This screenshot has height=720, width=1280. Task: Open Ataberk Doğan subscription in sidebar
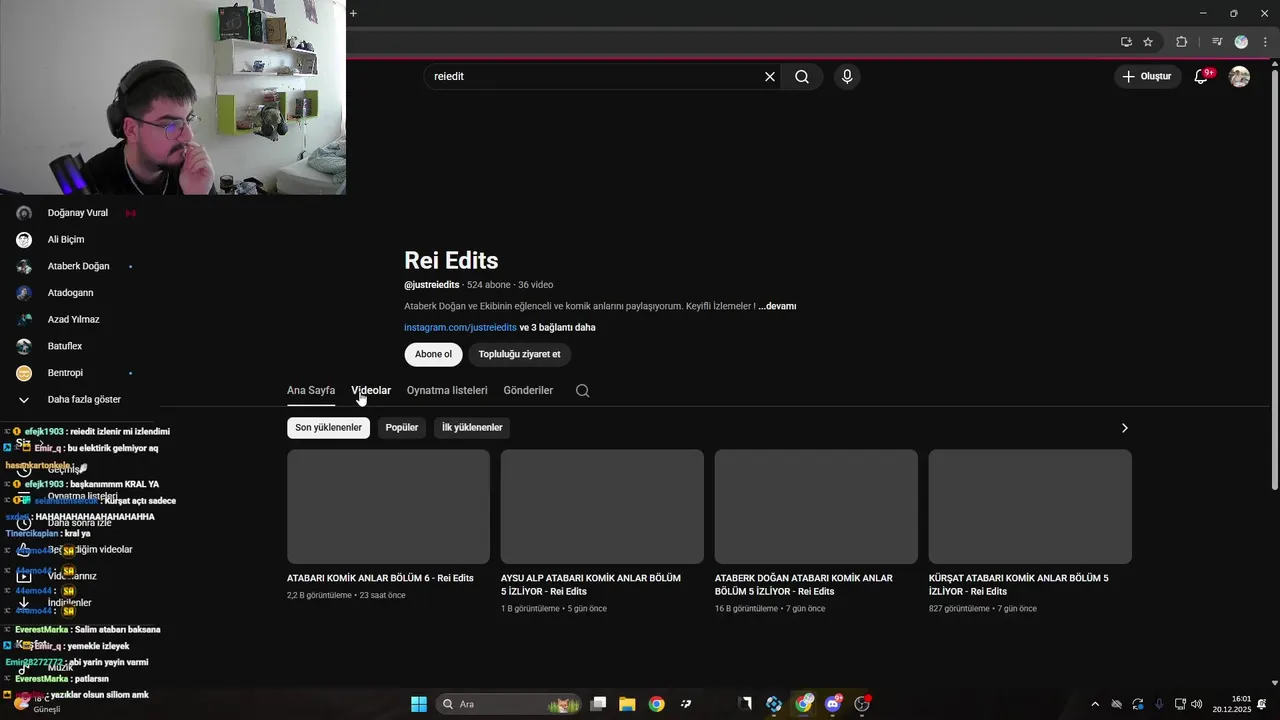point(78,266)
